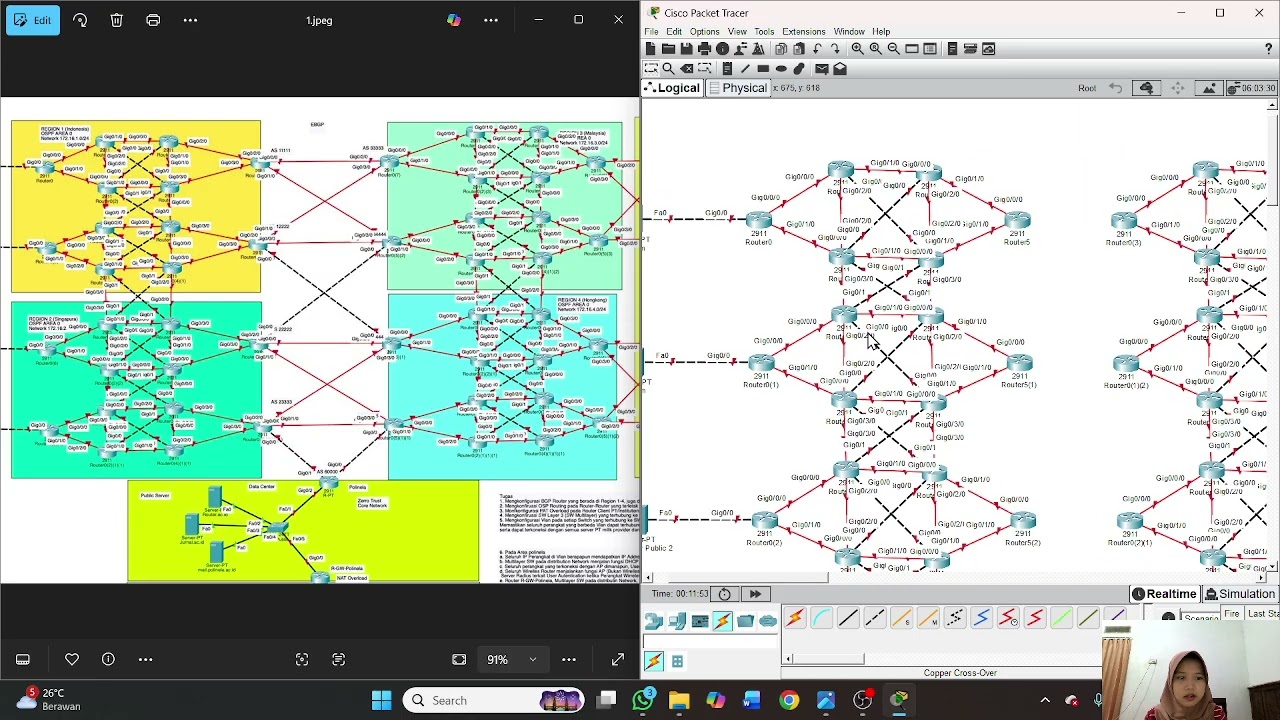
Task: Open the Edit menu in Packet Tracer
Action: [674, 32]
